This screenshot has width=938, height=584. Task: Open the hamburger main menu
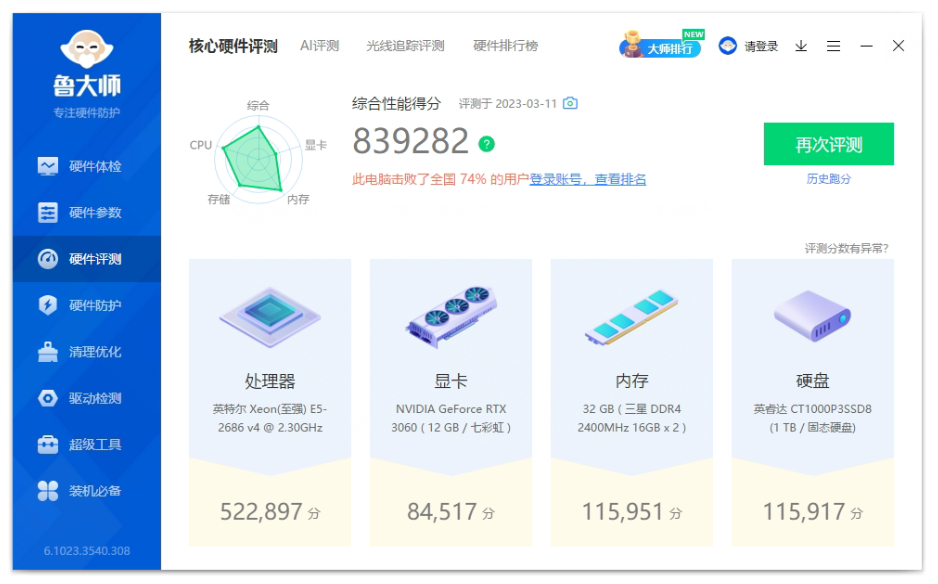[833, 46]
